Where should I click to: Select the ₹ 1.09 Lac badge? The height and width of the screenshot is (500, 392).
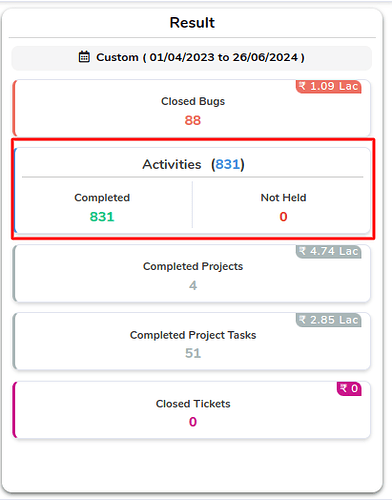pos(329,86)
